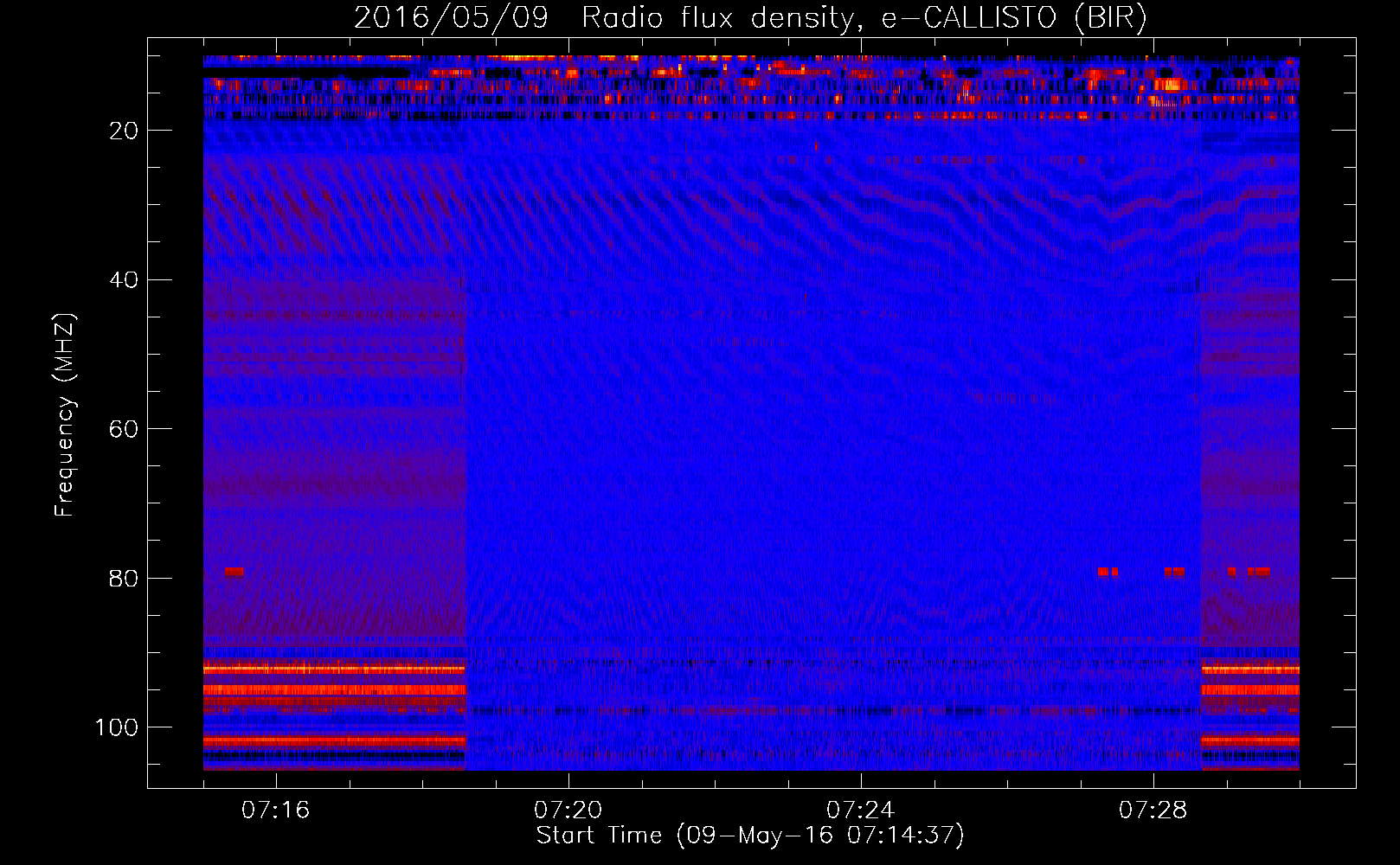The height and width of the screenshot is (865, 1400).
Task: Click the 07:20 time tick label
Action: pos(568,811)
